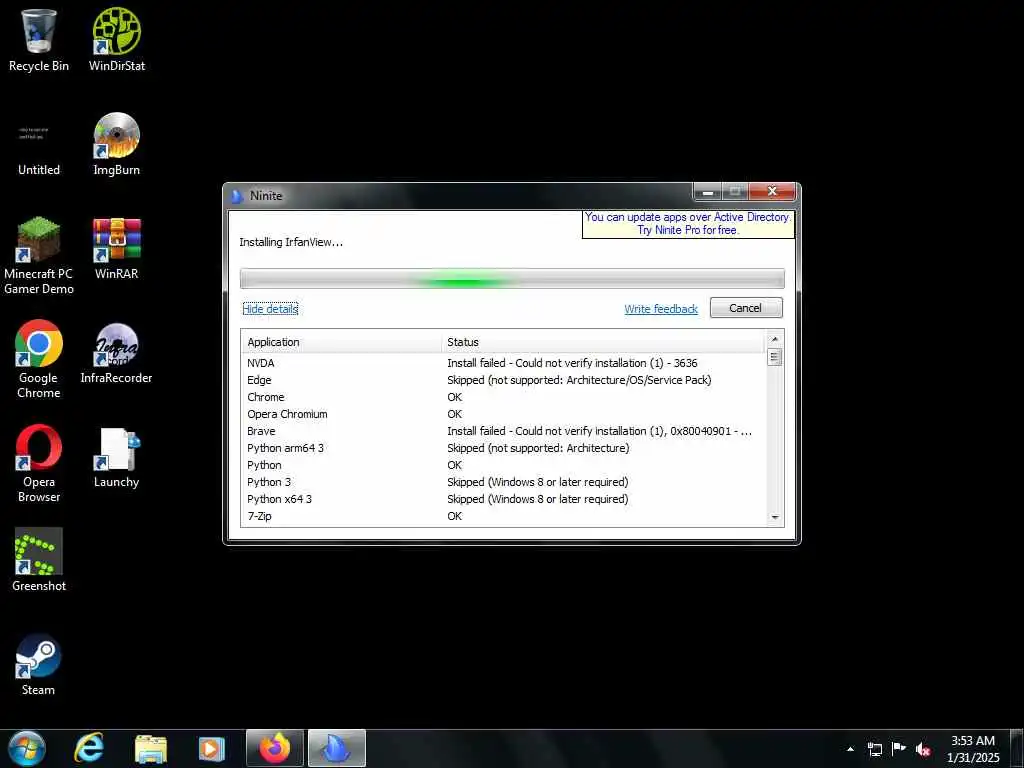The image size is (1024, 768).
Task: Select the Python x64 3 row
Action: click(504, 498)
